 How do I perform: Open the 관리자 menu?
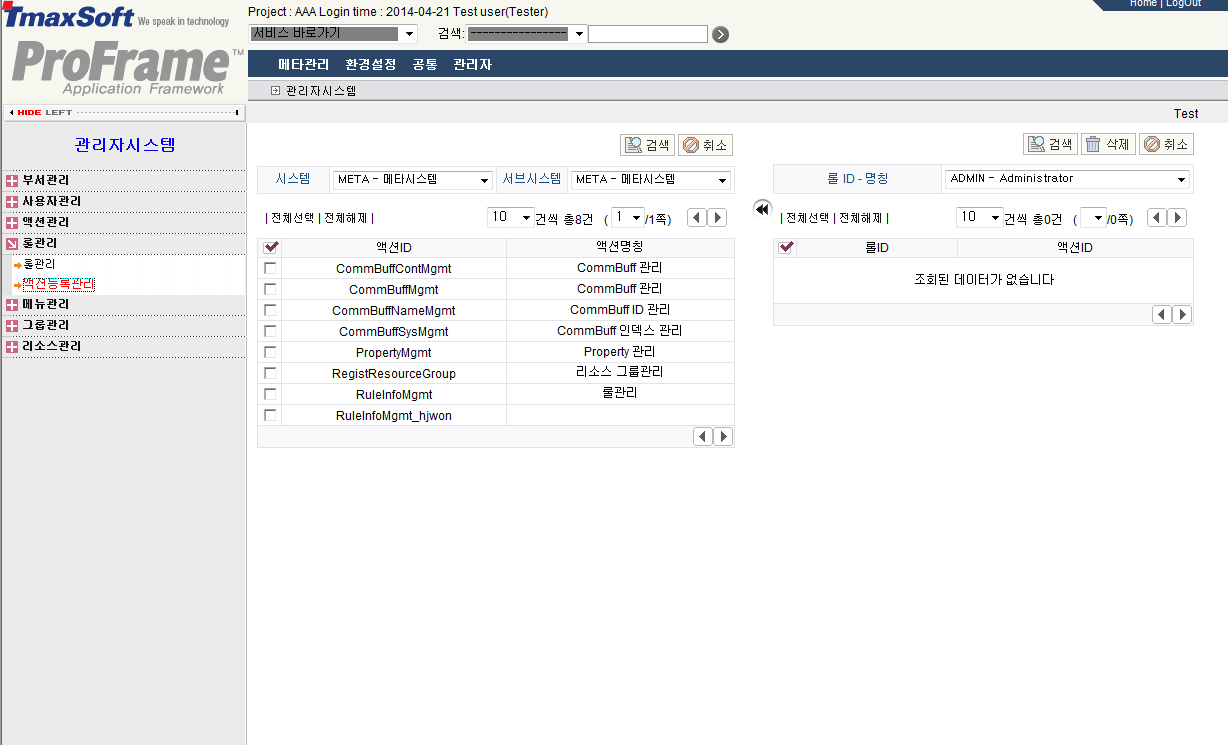point(471,62)
